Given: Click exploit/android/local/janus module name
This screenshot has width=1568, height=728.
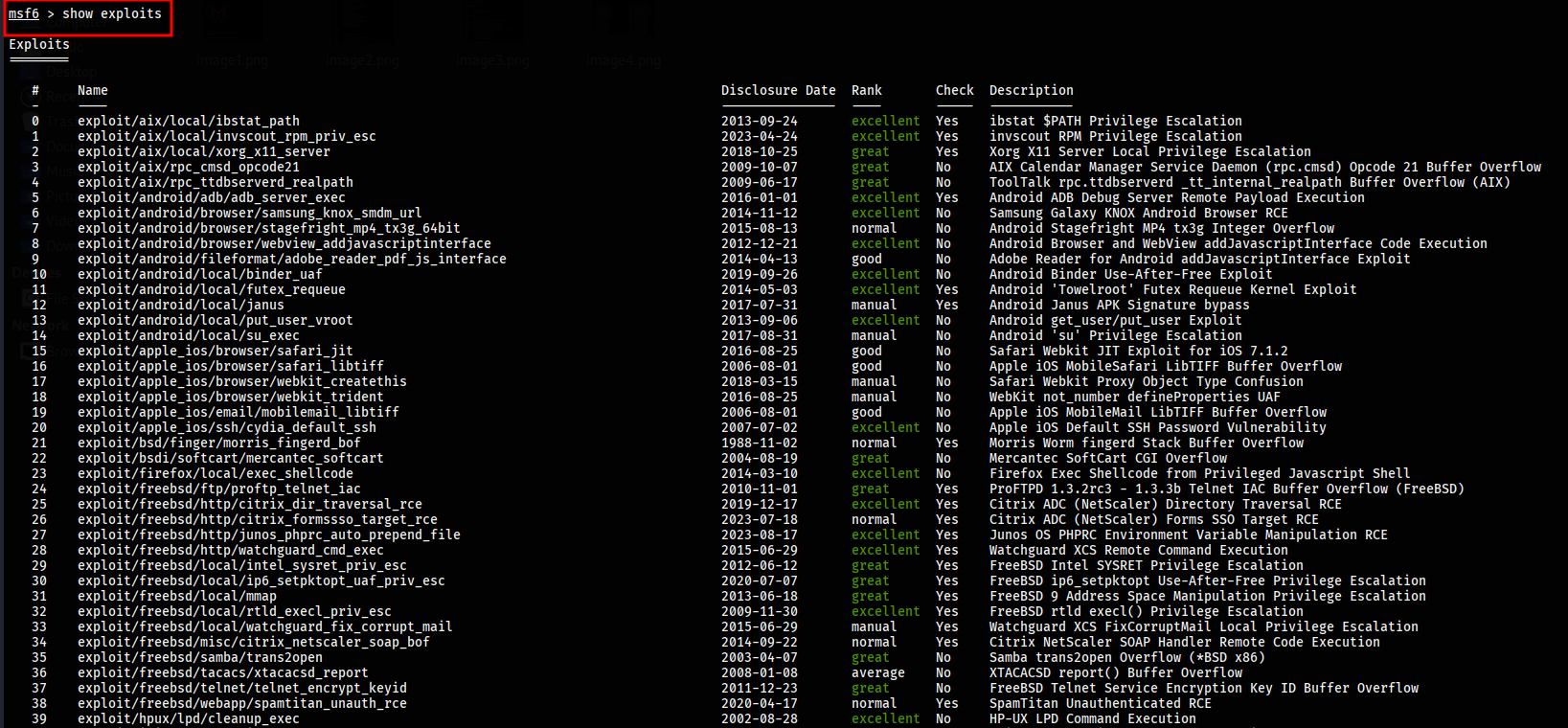Looking at the screenshot, I should 181,305.
